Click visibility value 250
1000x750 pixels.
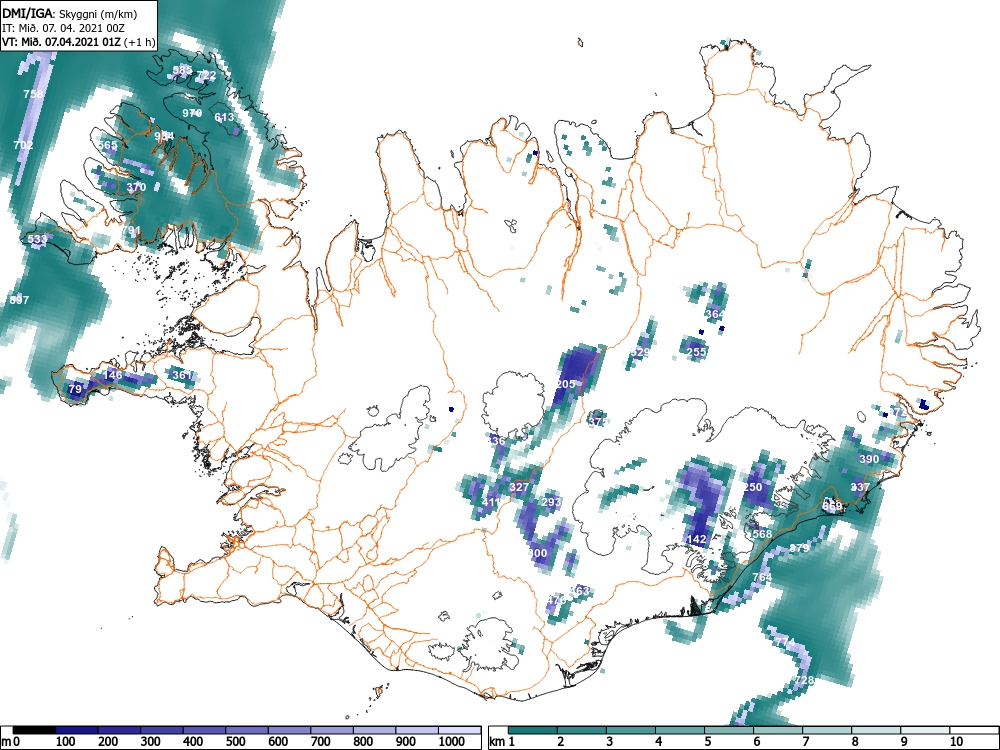click(753, 487)
